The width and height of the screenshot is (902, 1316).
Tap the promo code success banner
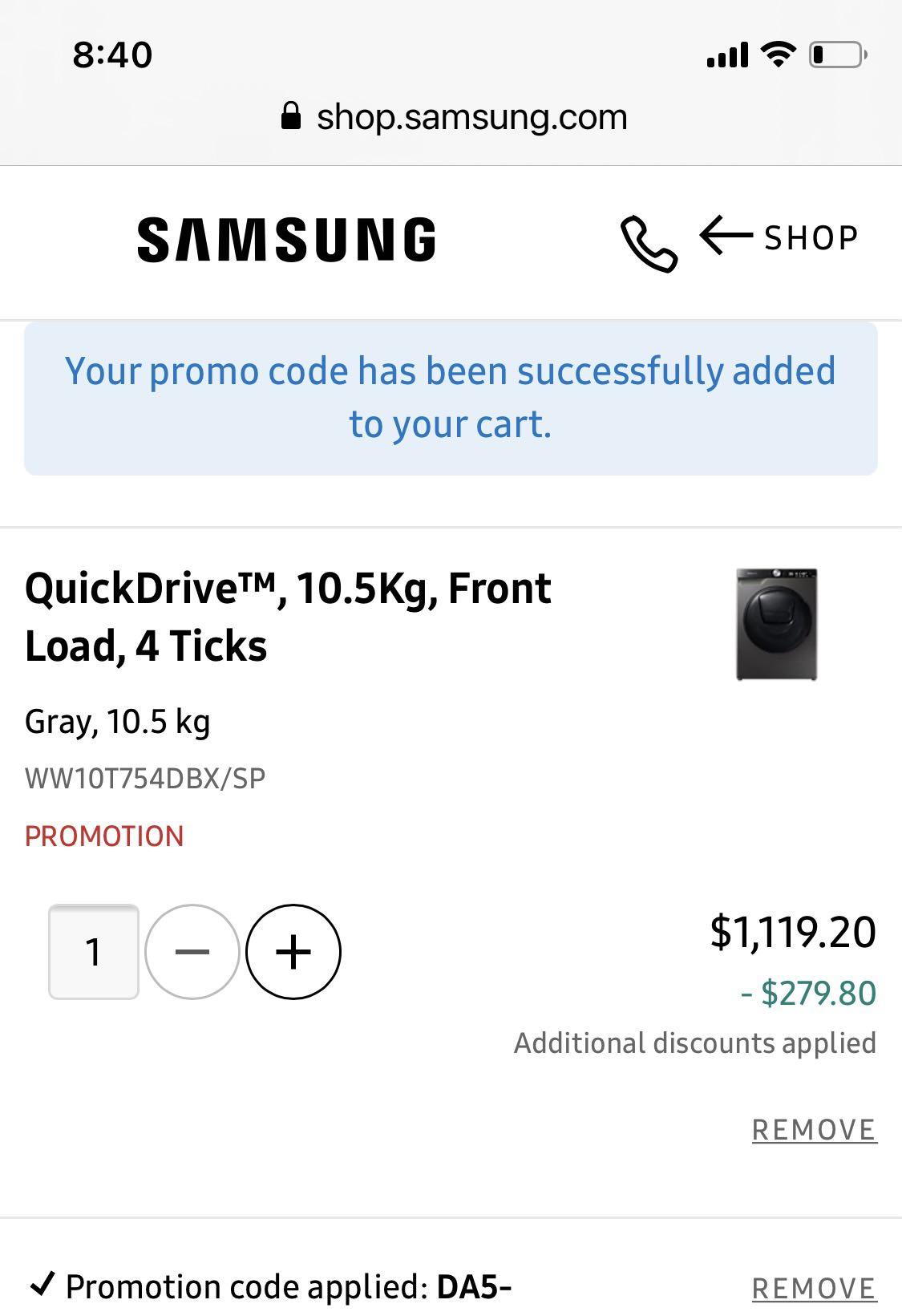(451, 397)
